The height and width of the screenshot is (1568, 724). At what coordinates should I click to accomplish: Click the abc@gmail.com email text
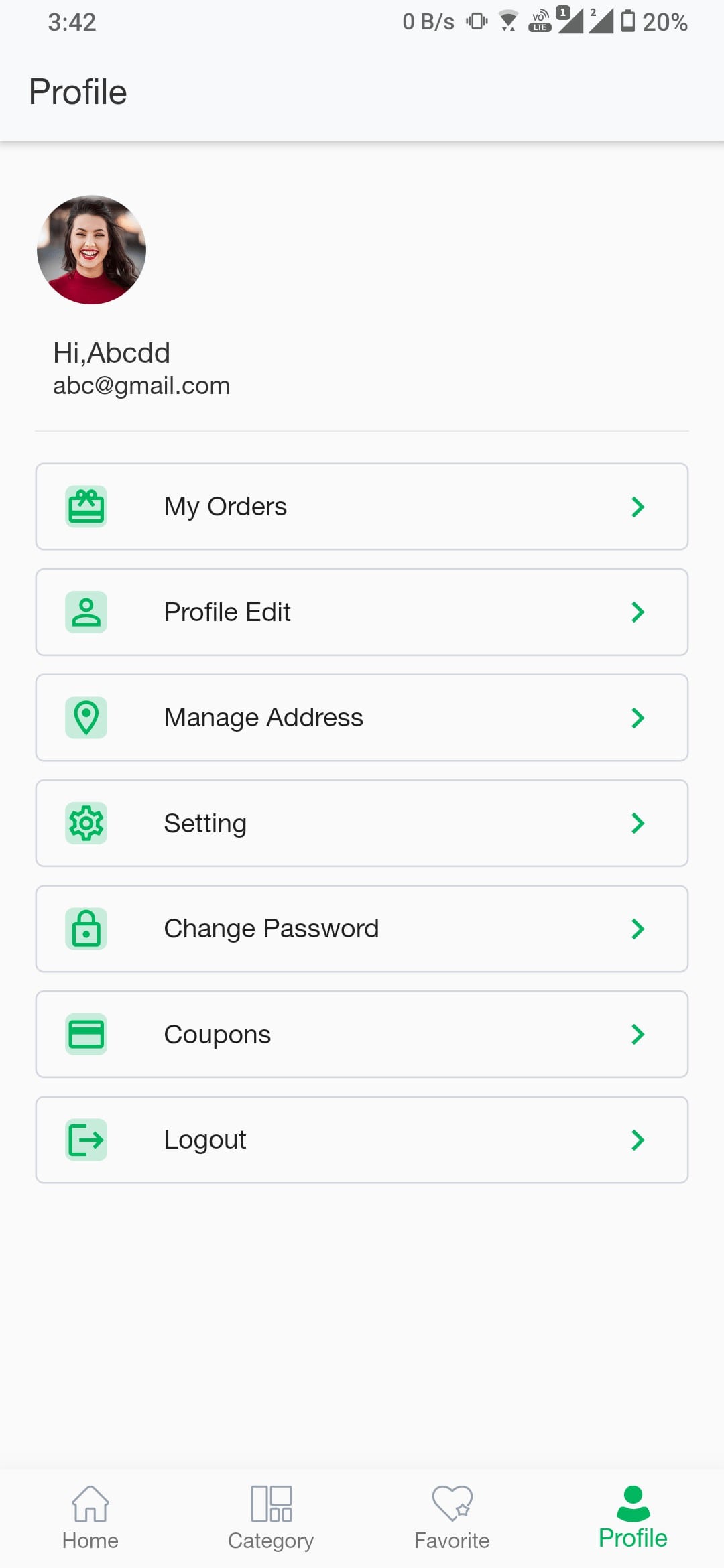[141, 386]
